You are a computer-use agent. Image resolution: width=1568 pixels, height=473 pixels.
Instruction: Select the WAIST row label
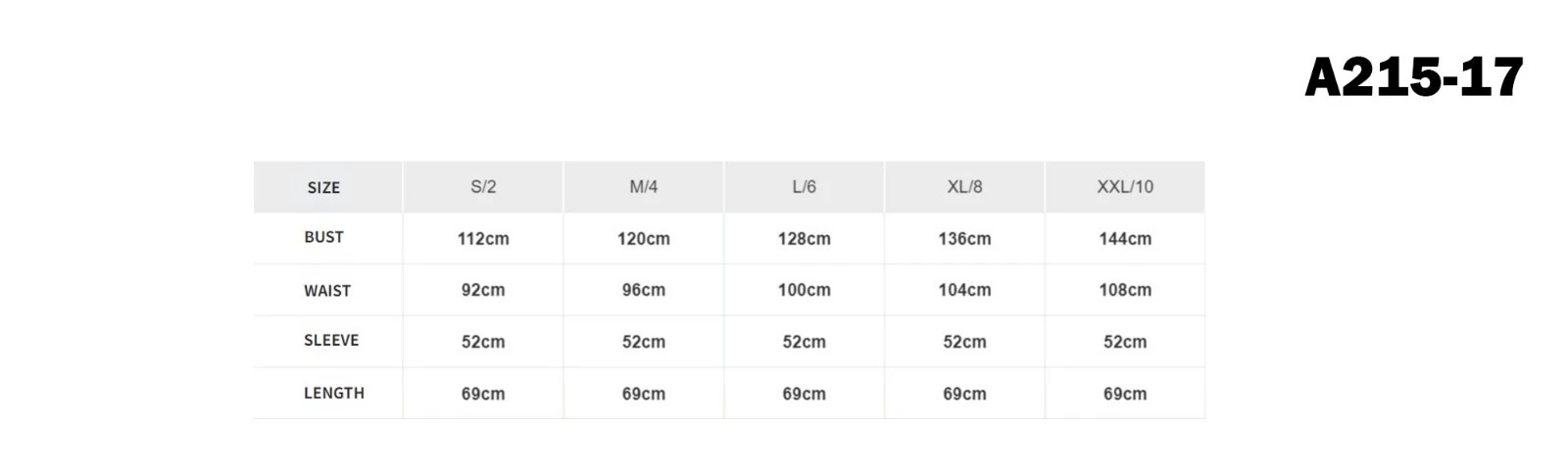pos(327,291)
